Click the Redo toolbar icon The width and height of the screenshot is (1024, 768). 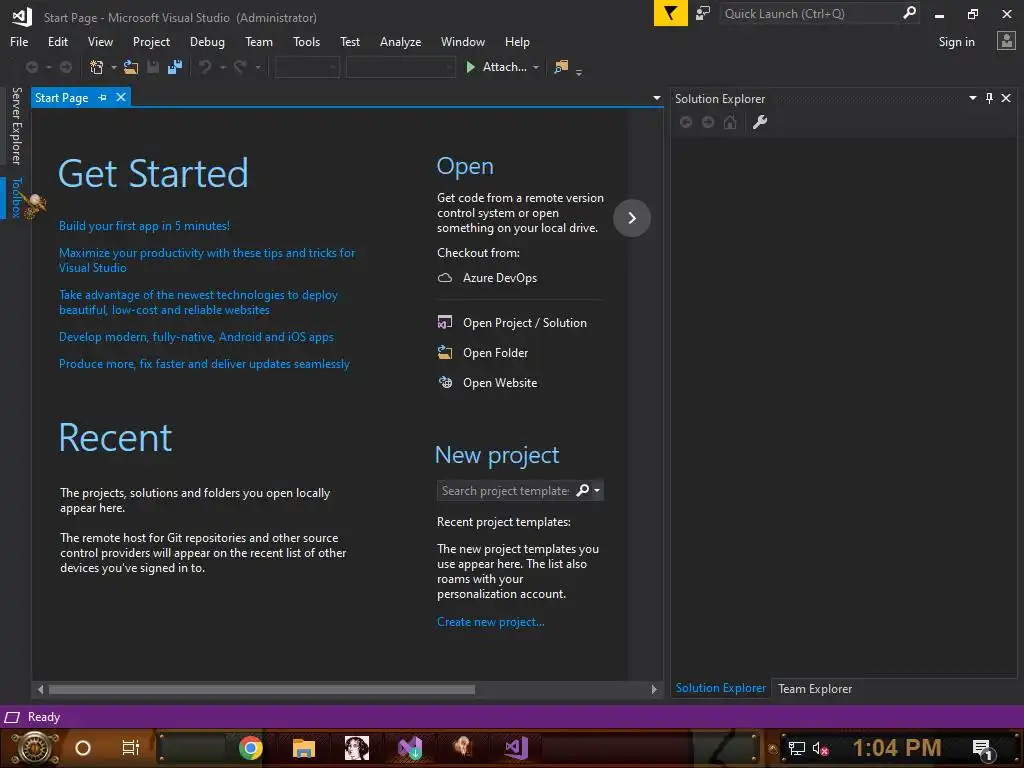tap(240, 67)
